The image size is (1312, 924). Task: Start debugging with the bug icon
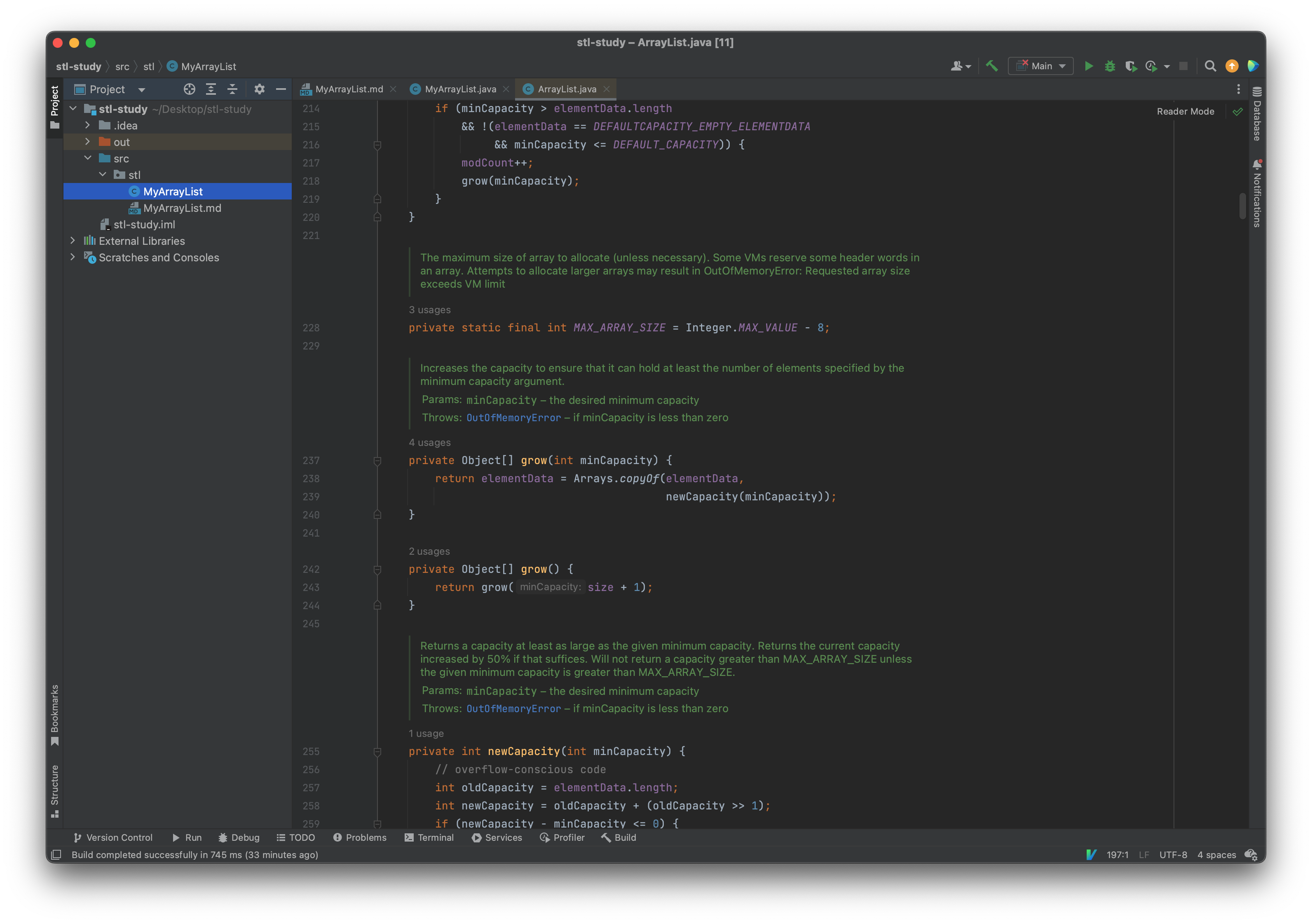click(x=1110, y=66)
